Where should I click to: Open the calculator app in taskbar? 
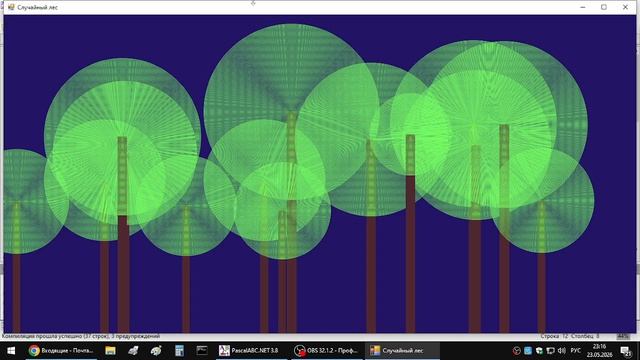click(x=179, y=351)
